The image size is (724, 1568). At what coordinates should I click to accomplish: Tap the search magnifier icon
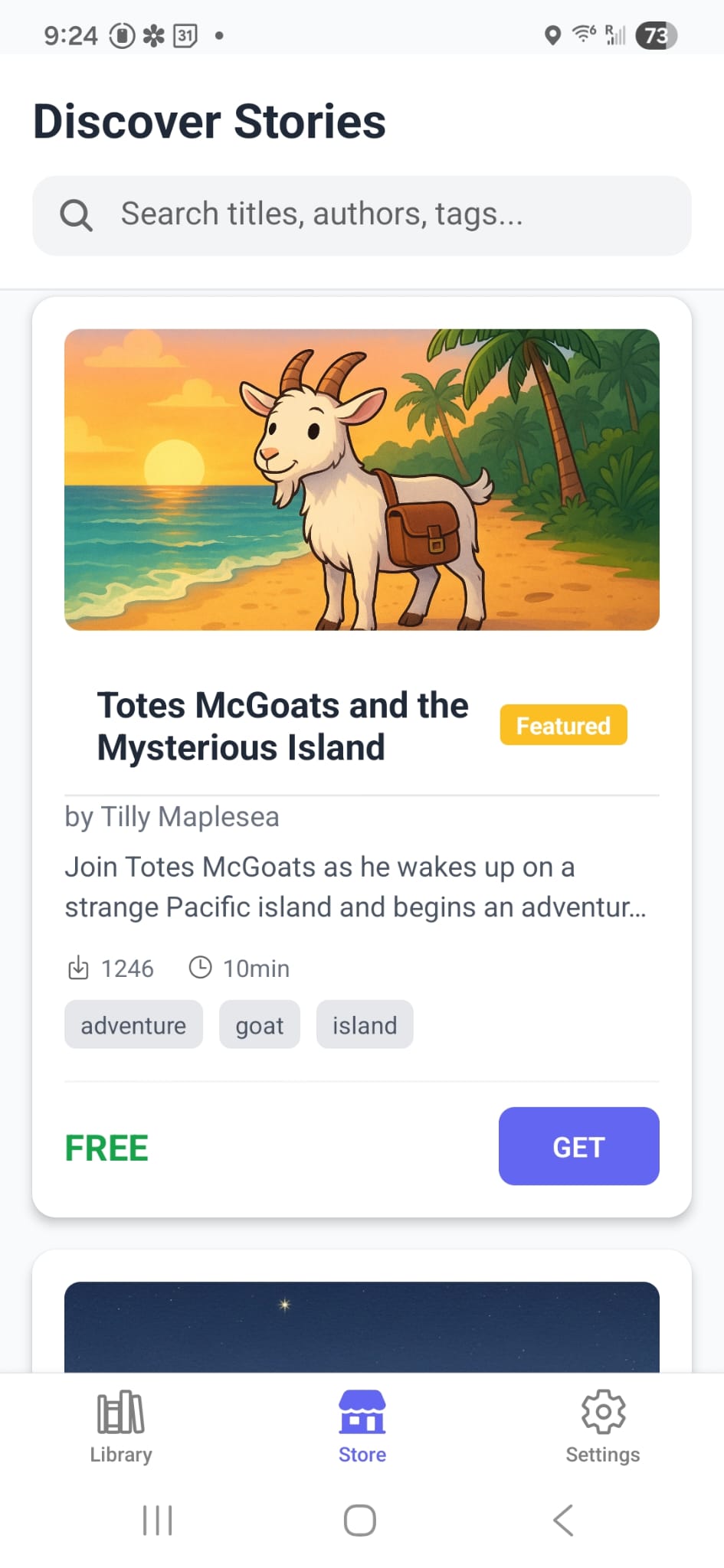pos(76,215)
